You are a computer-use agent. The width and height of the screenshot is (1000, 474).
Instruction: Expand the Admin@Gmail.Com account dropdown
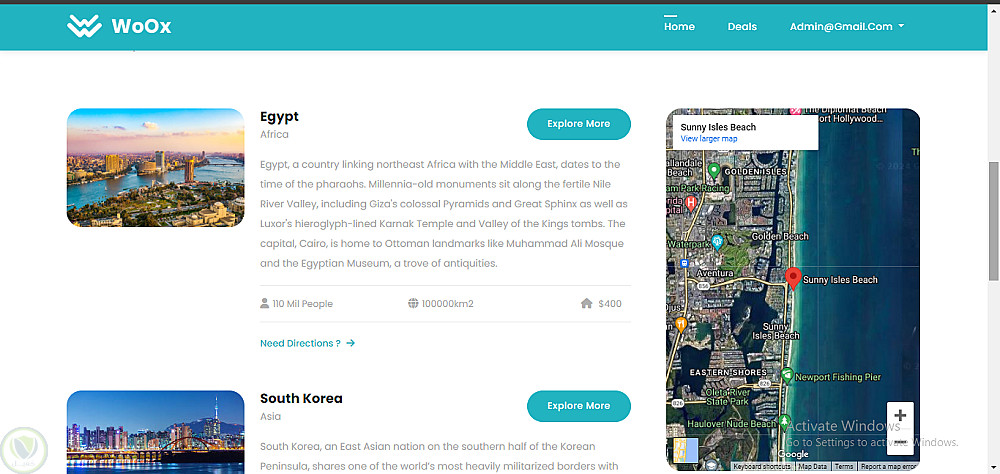tap(847, 27)
